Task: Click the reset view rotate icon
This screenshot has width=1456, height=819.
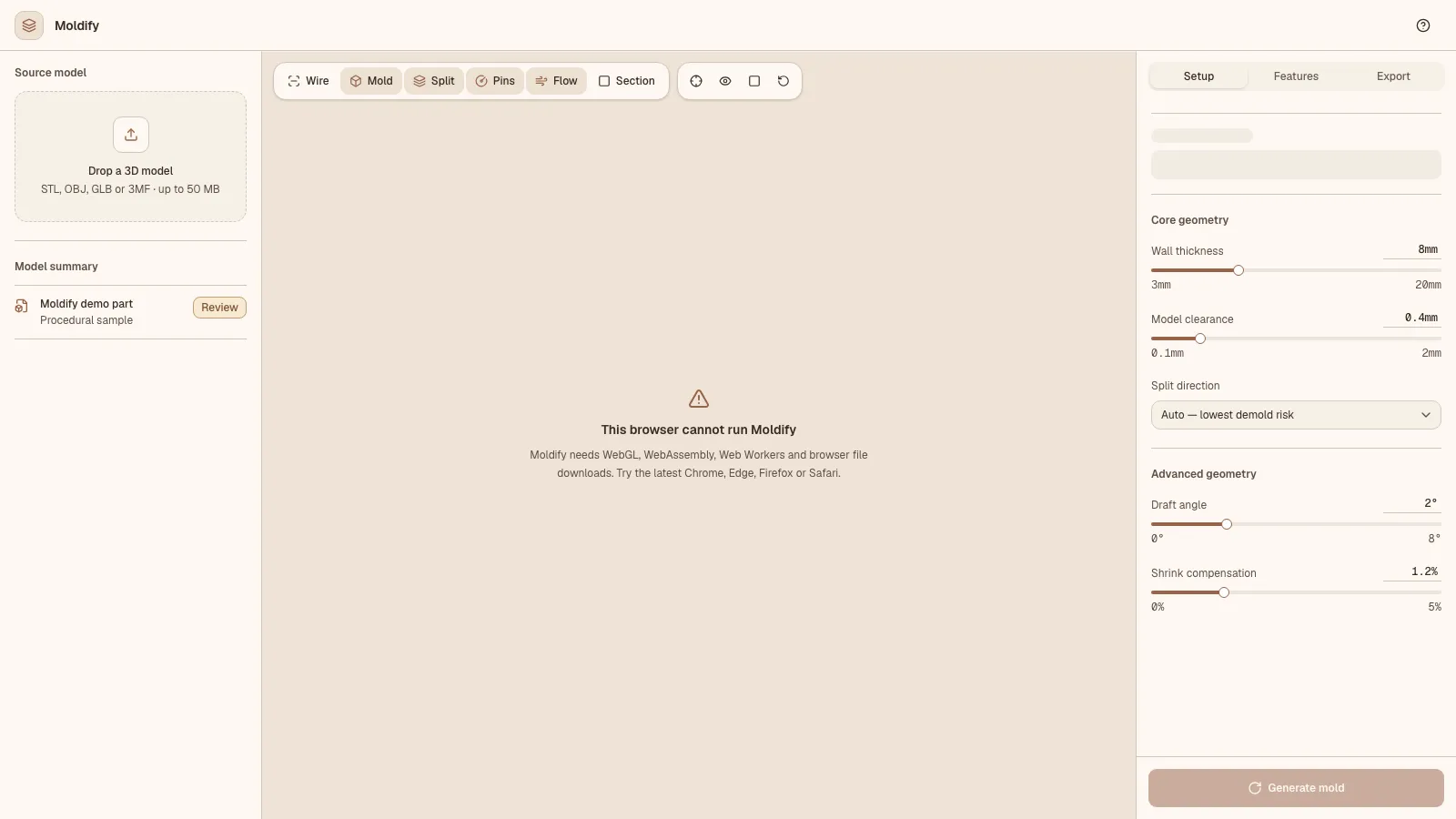Action: coord(784,81)
